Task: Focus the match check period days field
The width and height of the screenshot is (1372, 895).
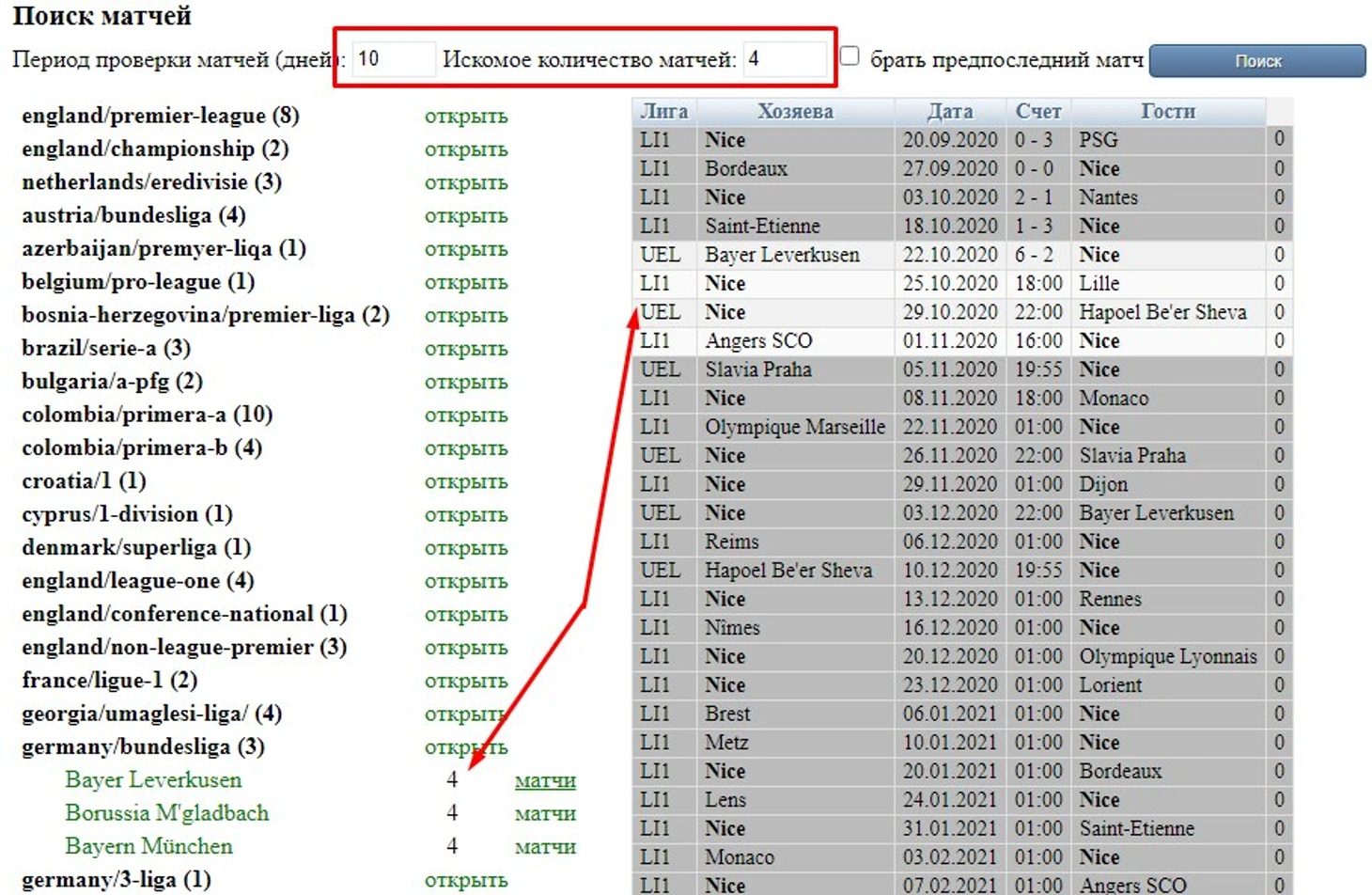Action: (394, 59)
